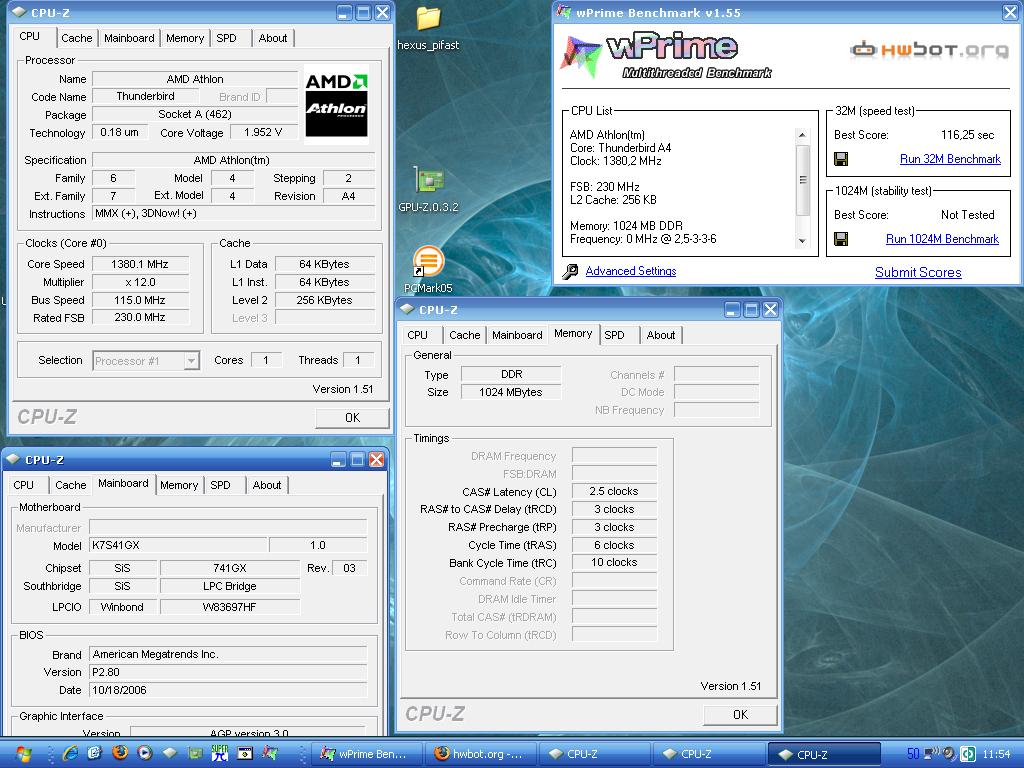
Task: Click the Code Name field Thunderbird
Action: tap(145, 97)
